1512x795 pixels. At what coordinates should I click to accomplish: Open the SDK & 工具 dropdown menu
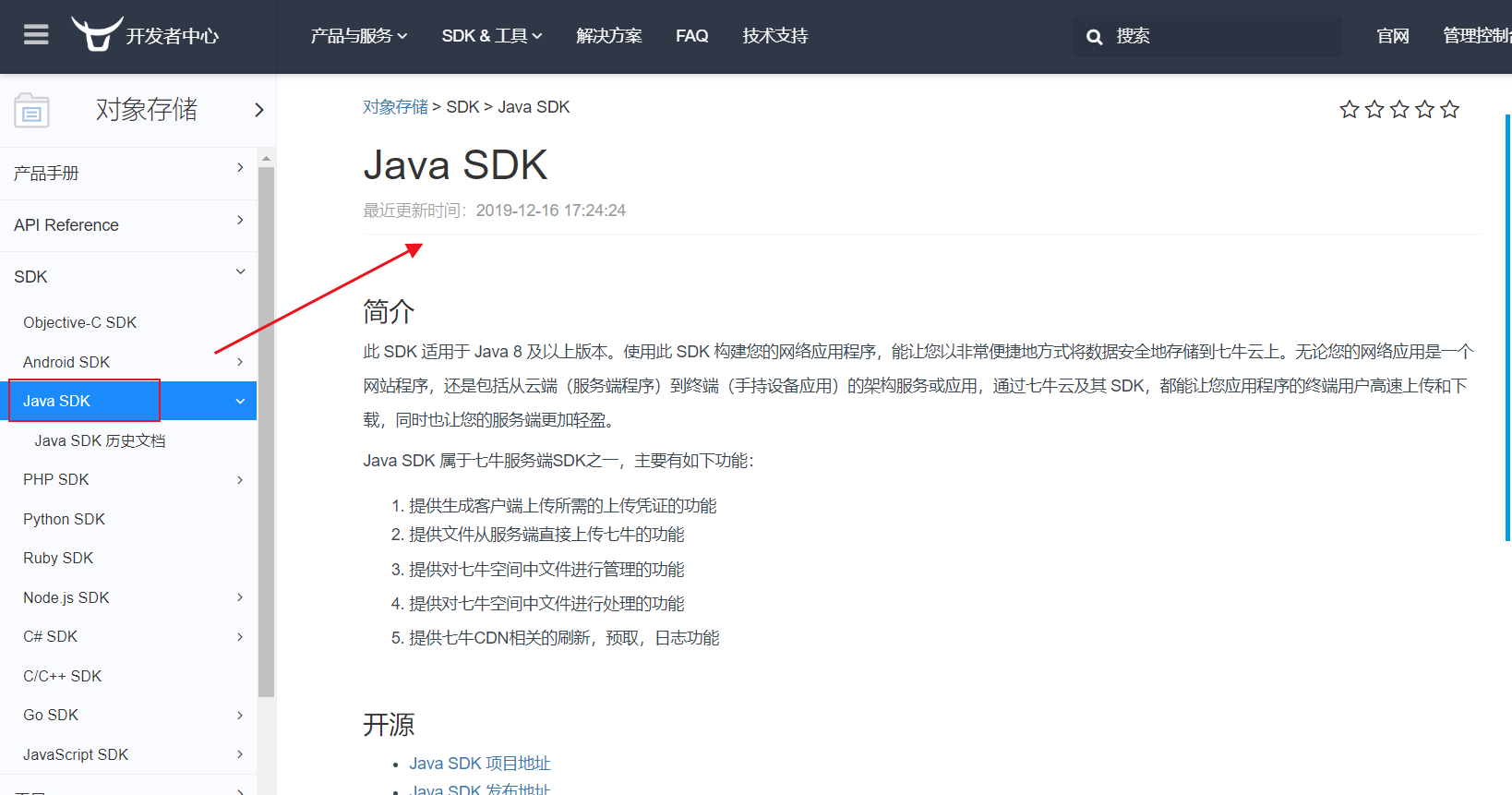pyautogui.click(x=492, y=36)
